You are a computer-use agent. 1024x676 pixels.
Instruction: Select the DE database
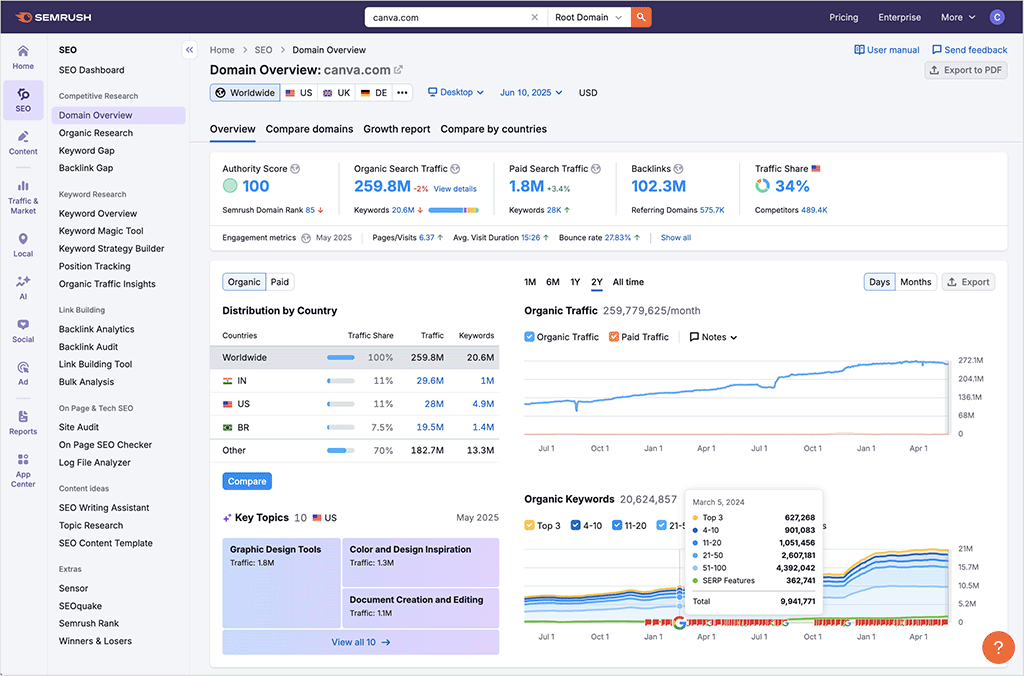point(374,93)
